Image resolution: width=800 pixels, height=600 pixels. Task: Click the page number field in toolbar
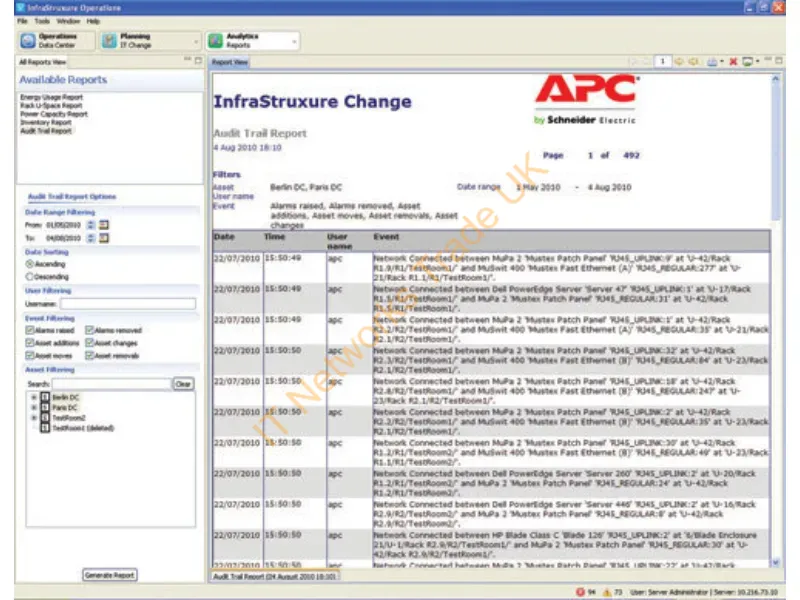(x=662, y=62)
